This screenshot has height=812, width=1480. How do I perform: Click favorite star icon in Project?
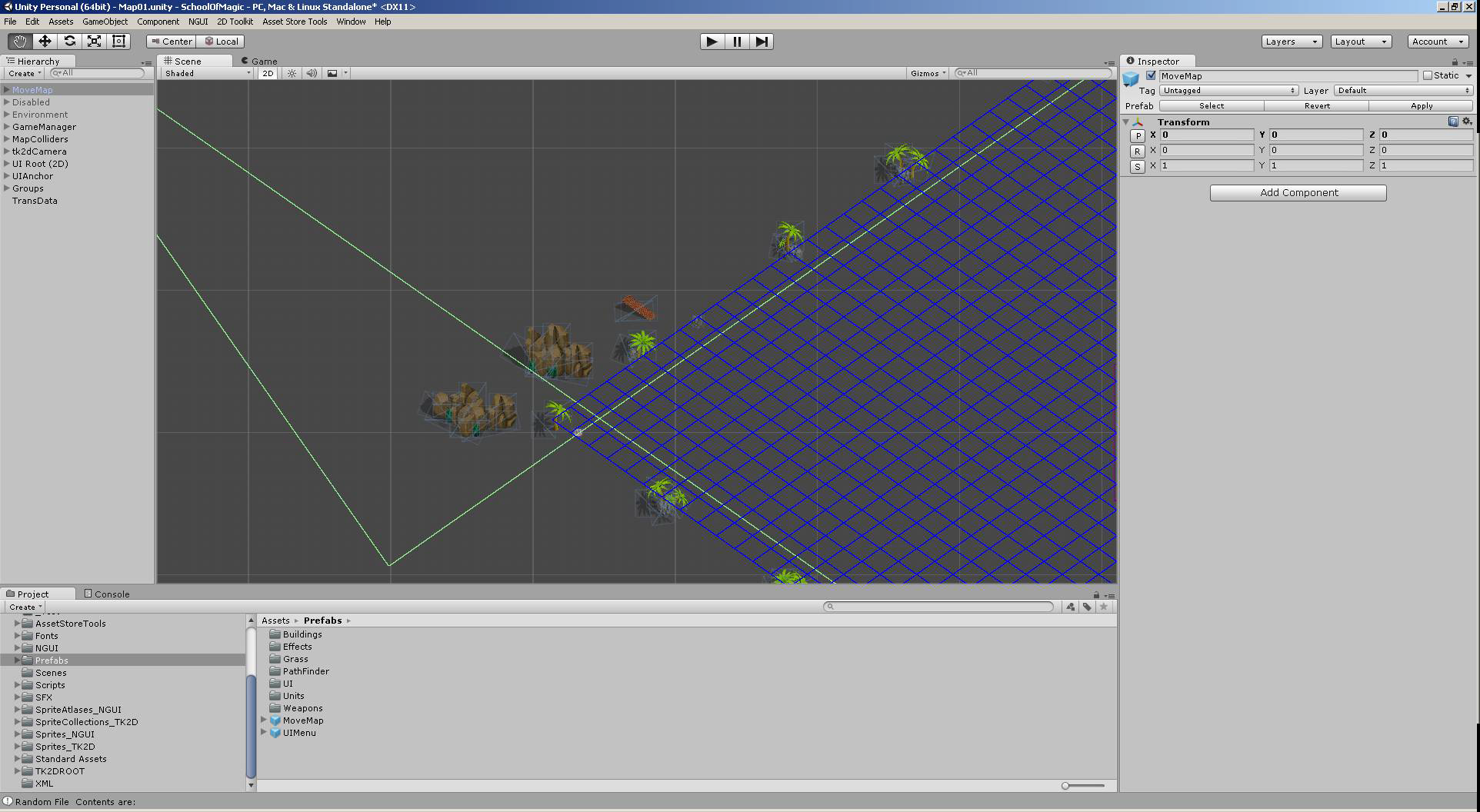tap(1104, 607)
